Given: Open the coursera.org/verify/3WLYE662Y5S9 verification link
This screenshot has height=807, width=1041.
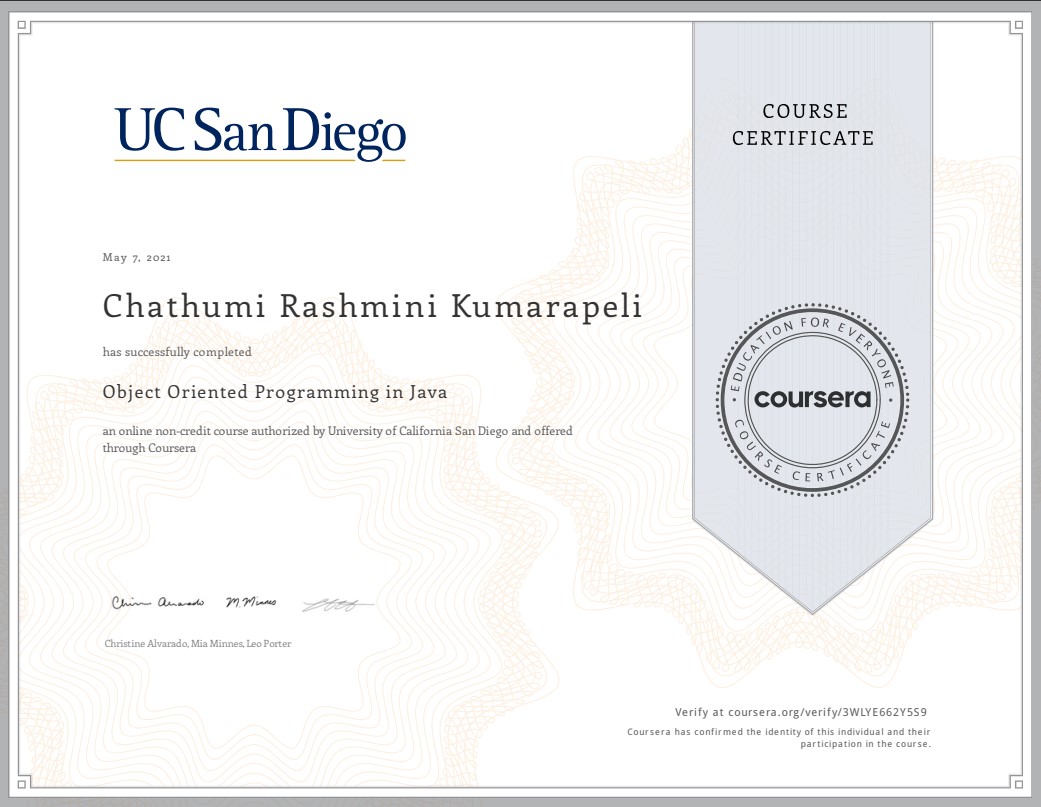Looking at the screenshot, I should pyautogui.click(x=827, y=712).
